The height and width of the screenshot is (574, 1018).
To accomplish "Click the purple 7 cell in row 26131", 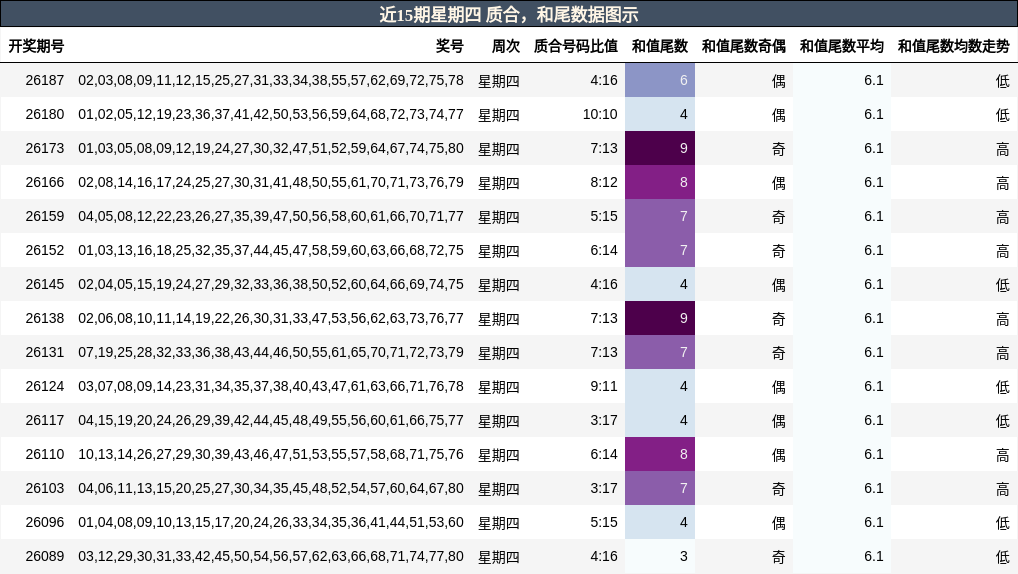I will pyautogui.click(x=660, y=352).
